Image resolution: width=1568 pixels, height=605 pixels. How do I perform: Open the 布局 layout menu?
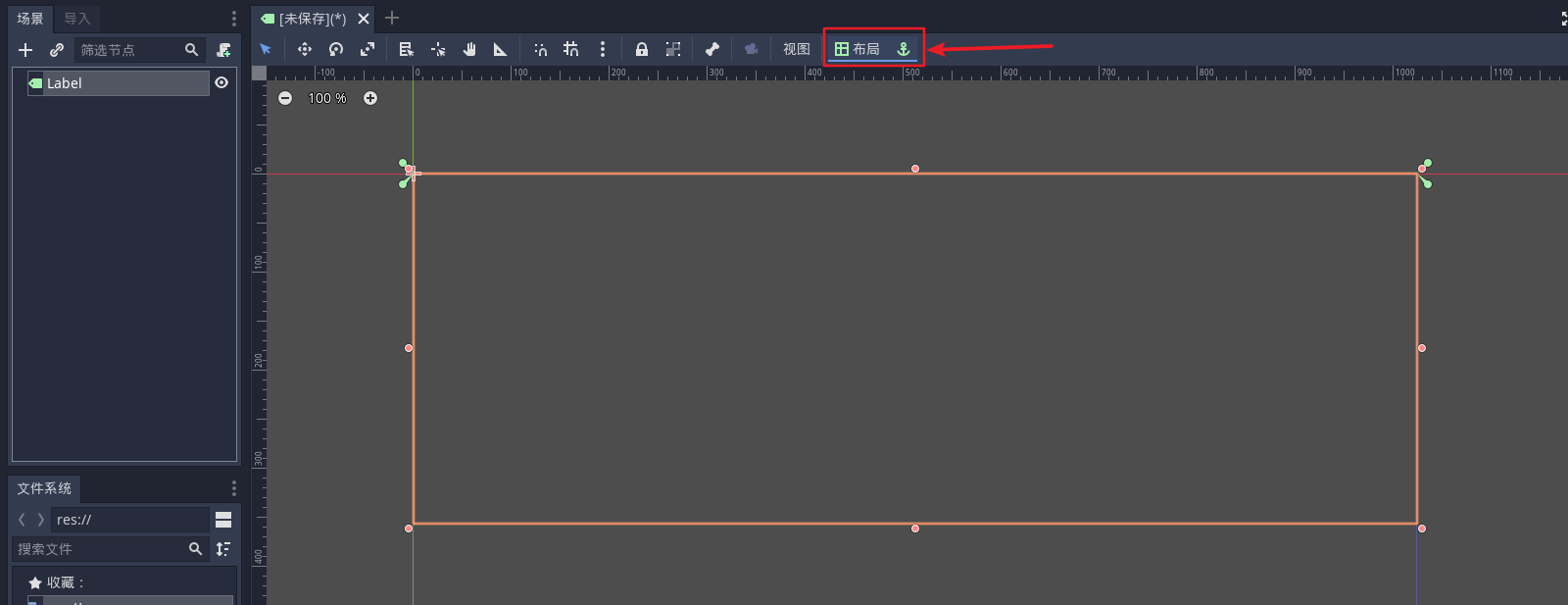click(x=857, y=49)
